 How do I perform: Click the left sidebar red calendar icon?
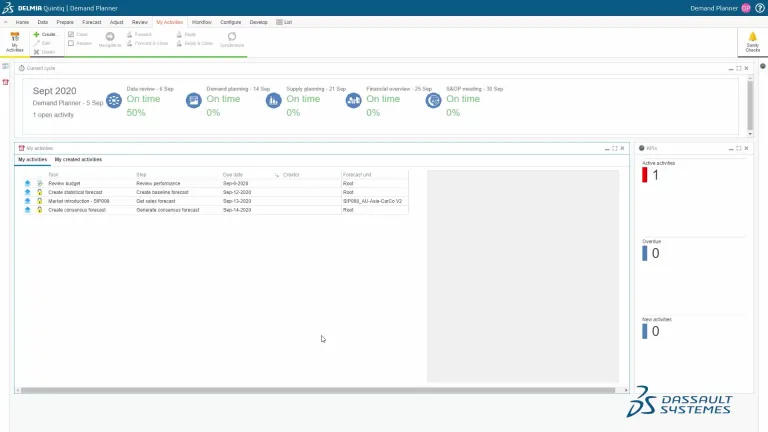tap(5, 82)
